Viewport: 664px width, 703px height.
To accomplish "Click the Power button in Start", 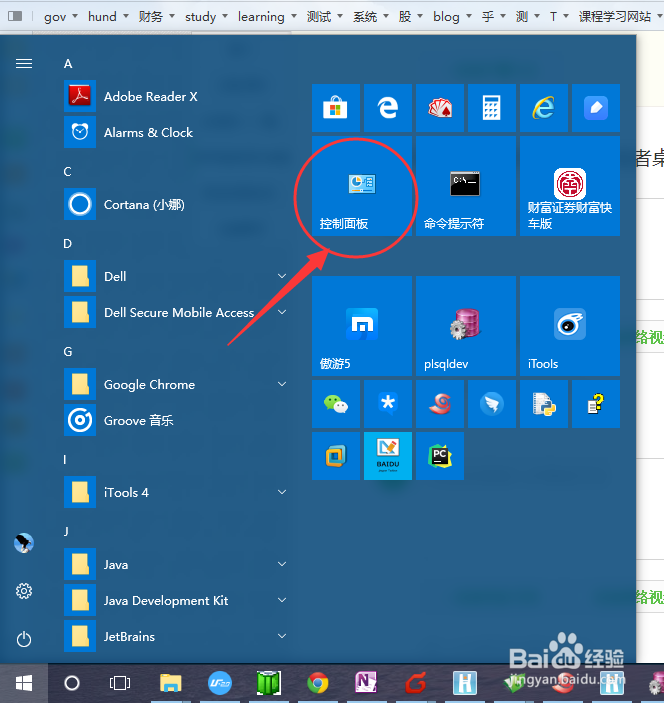I will pyautogui.click(x=24, y=639).
